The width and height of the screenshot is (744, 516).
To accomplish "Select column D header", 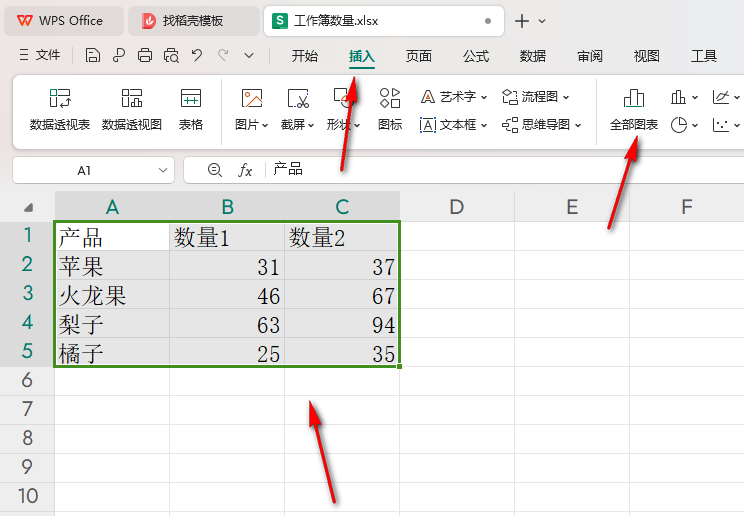I will tap(457, 207).
